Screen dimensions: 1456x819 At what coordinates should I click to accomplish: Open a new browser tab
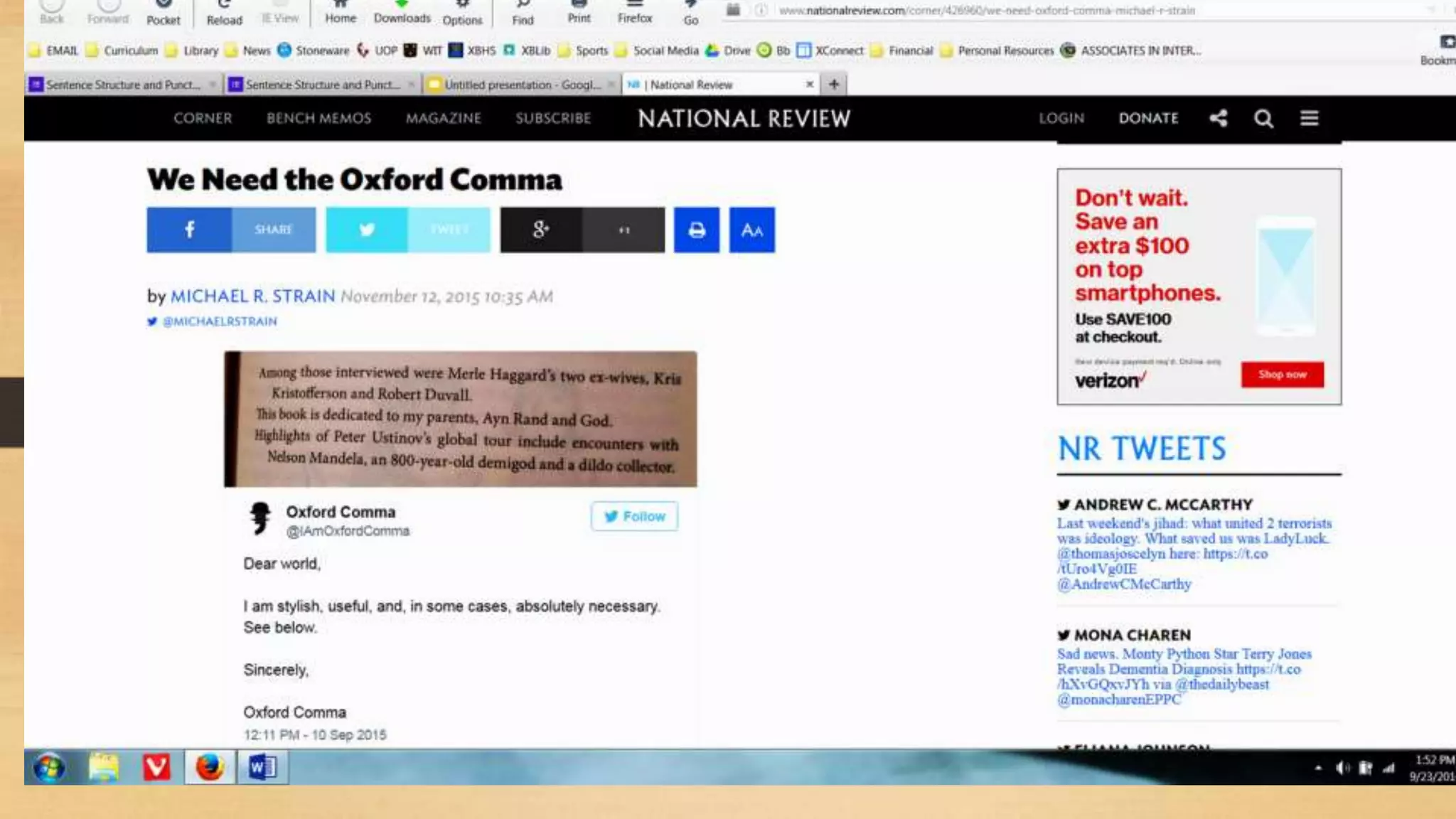(x=834, y=85)
